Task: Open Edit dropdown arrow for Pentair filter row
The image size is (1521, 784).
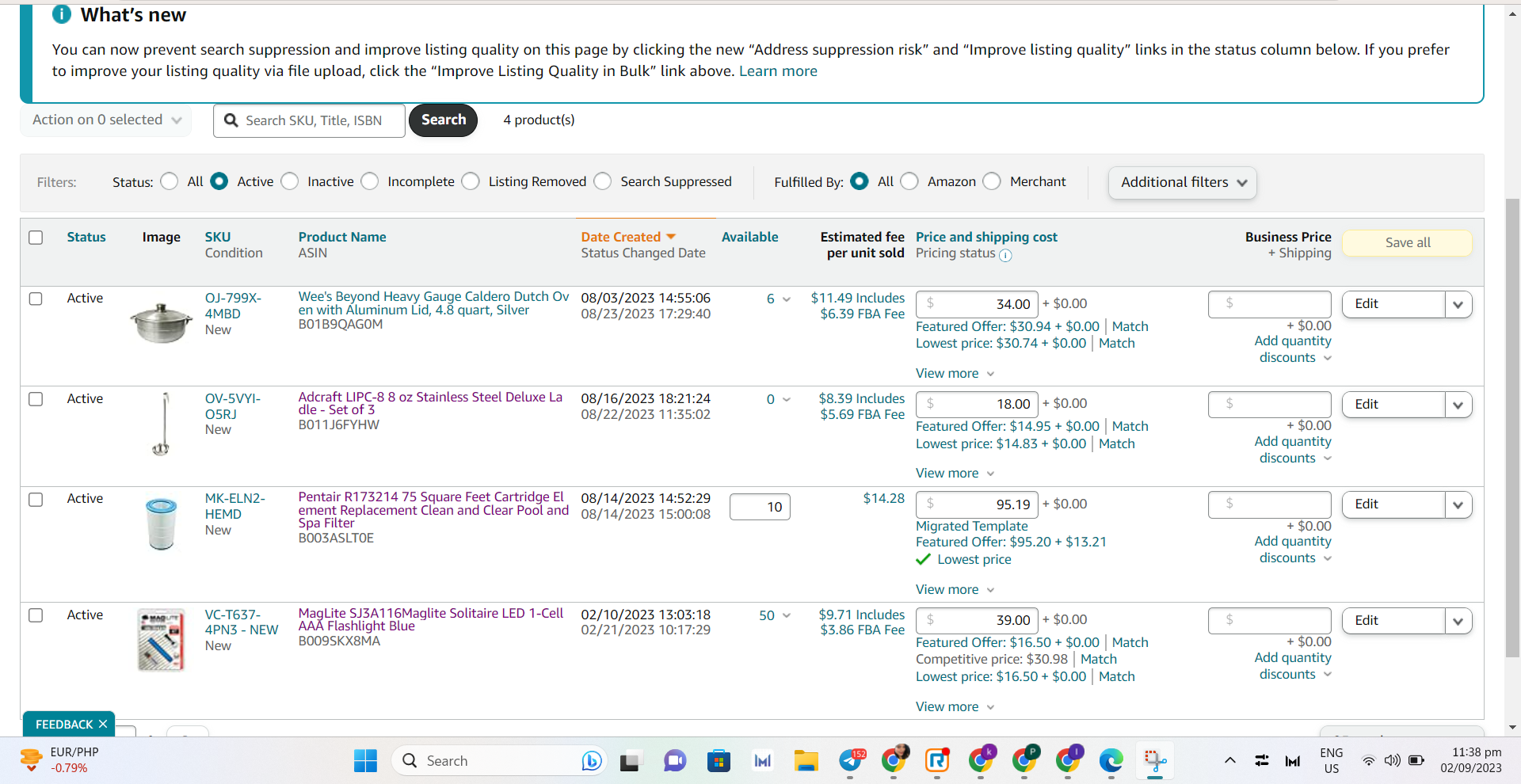Action: [1458, 504]
